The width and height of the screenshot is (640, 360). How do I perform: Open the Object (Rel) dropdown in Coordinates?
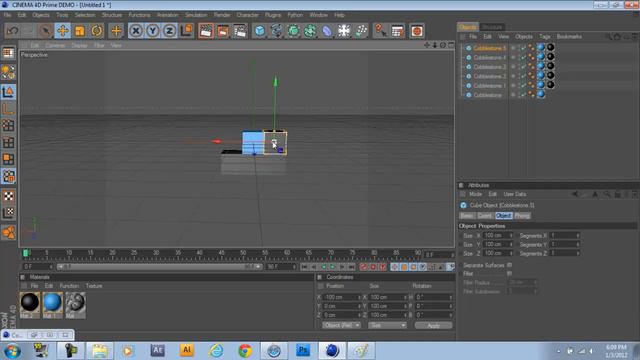[342, 325]
